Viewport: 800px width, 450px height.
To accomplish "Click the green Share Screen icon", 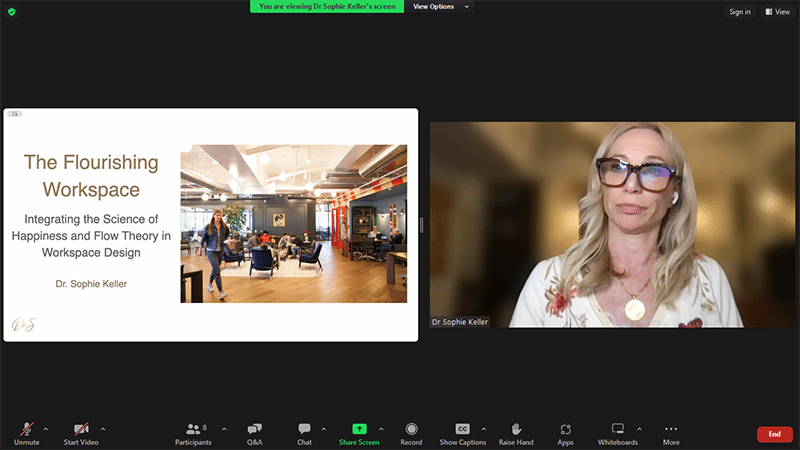I will click(x=359, y=430).
